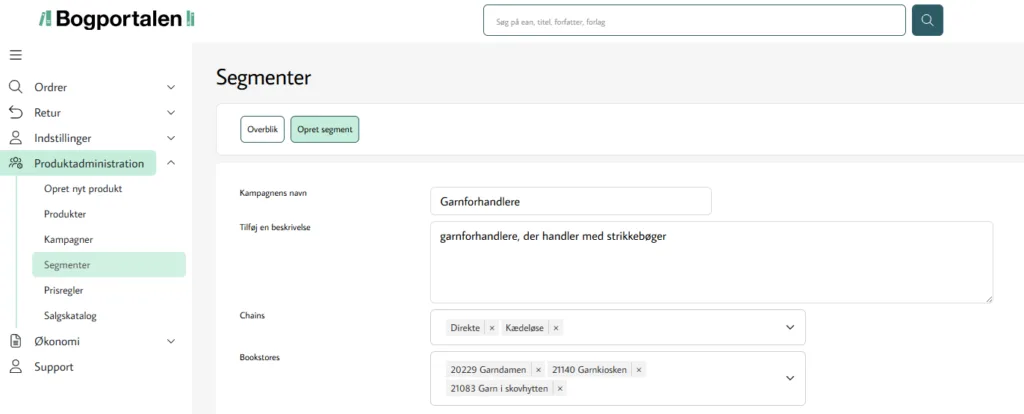Click the Support person icon
The image size is (1024, 414).
[x=16, y=366]
